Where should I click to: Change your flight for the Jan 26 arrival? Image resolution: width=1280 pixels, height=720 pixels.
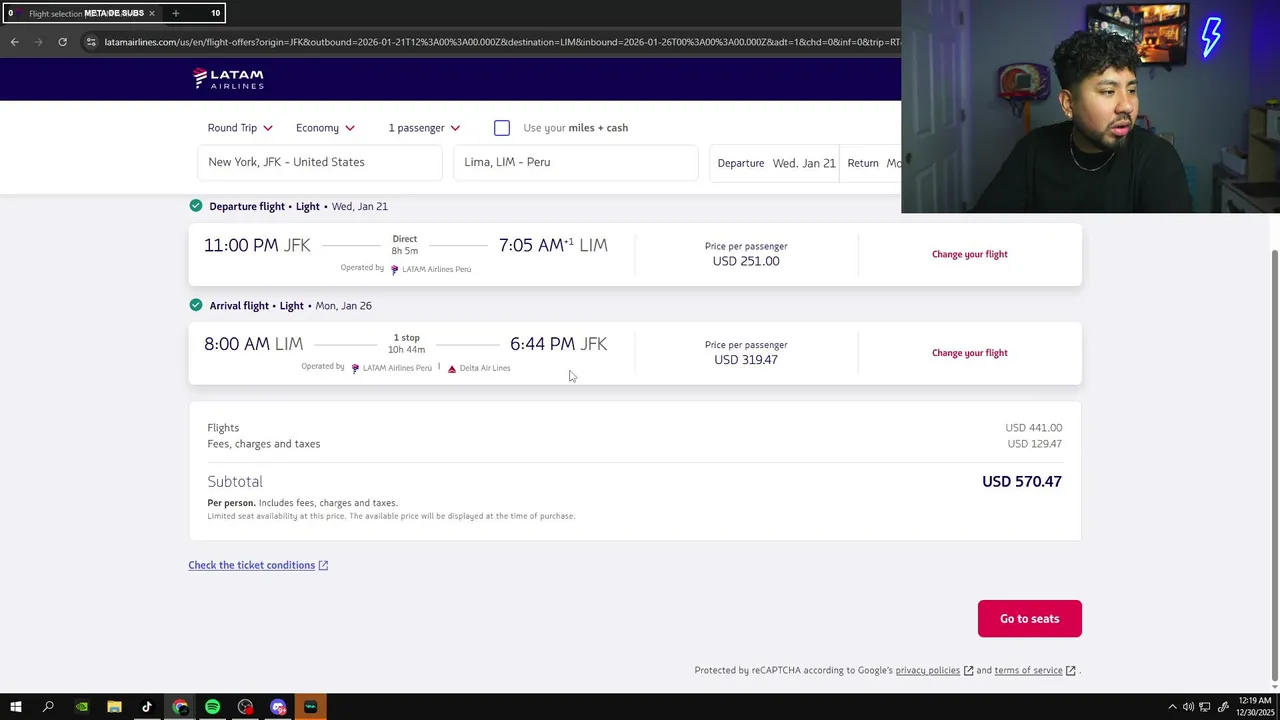(969, 353)
